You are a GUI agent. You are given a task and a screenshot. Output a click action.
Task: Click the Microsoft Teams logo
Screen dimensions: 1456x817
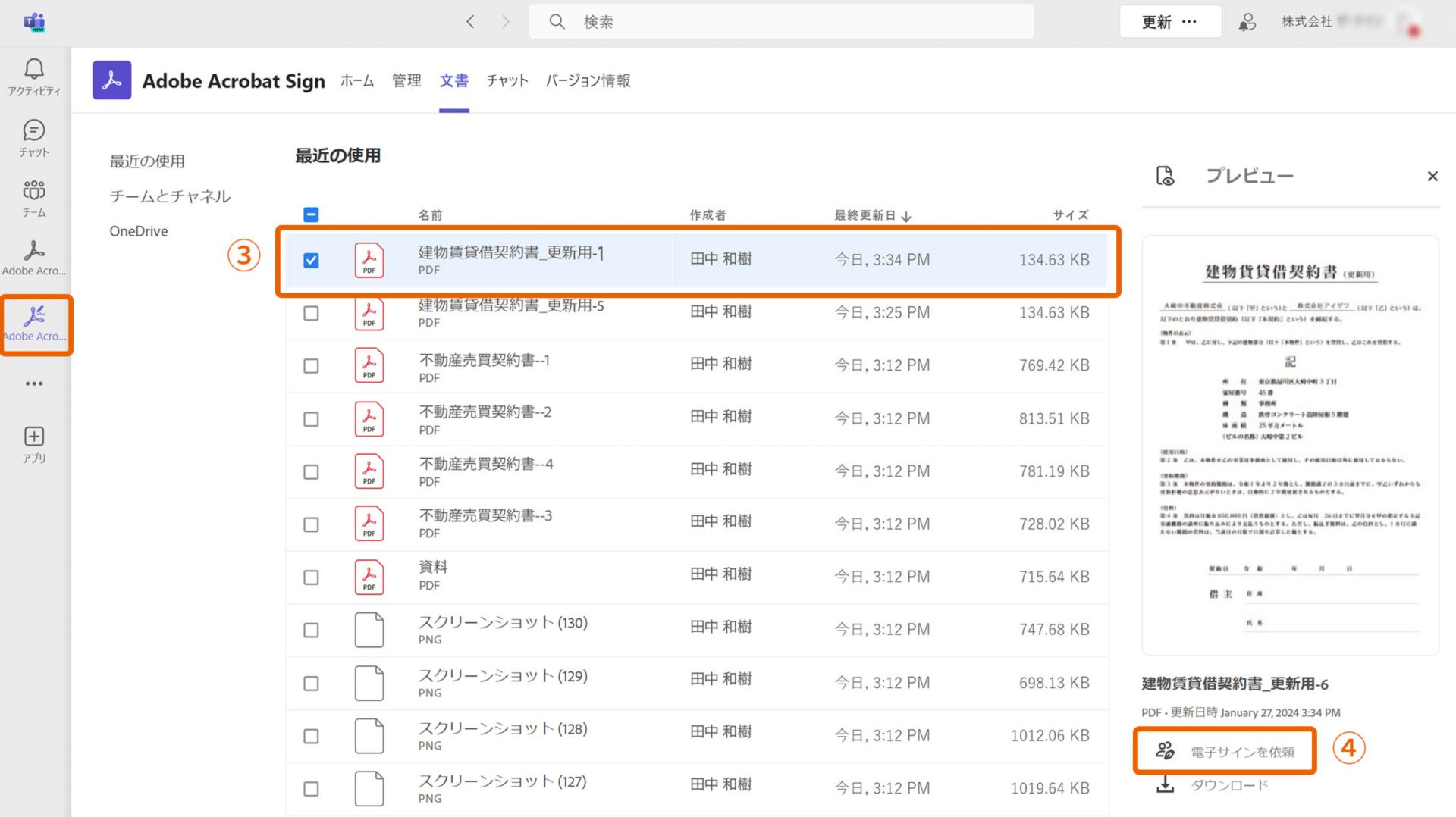[34, 22]
